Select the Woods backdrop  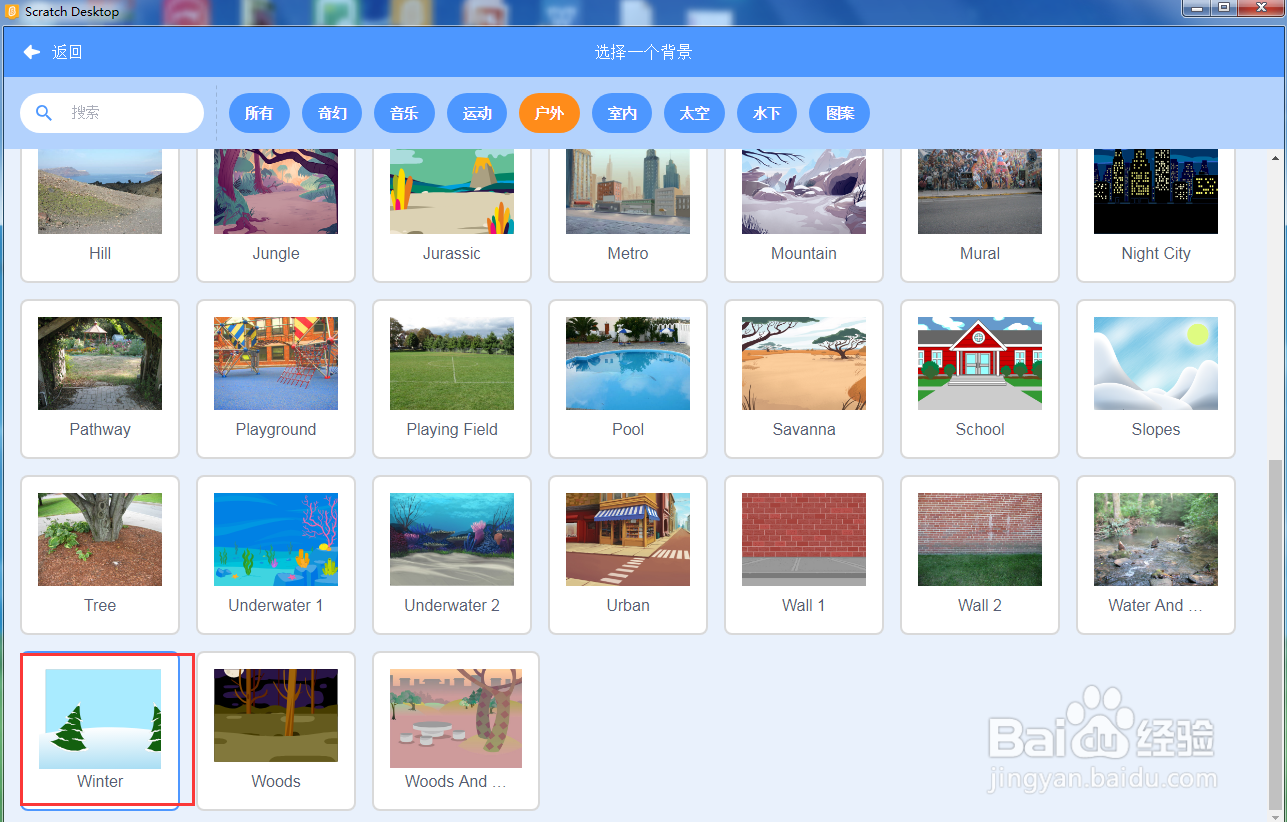tap(276, 731)
